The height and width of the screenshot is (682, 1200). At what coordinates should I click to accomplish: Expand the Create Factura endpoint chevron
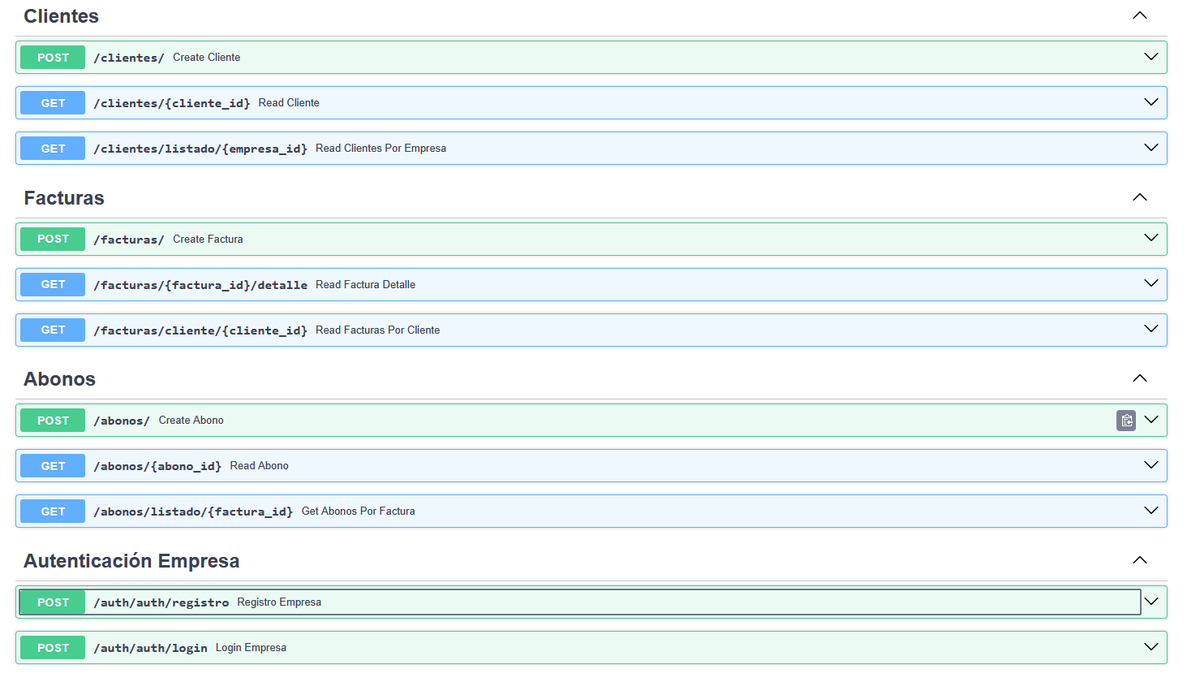click(x=1151, y=238)
